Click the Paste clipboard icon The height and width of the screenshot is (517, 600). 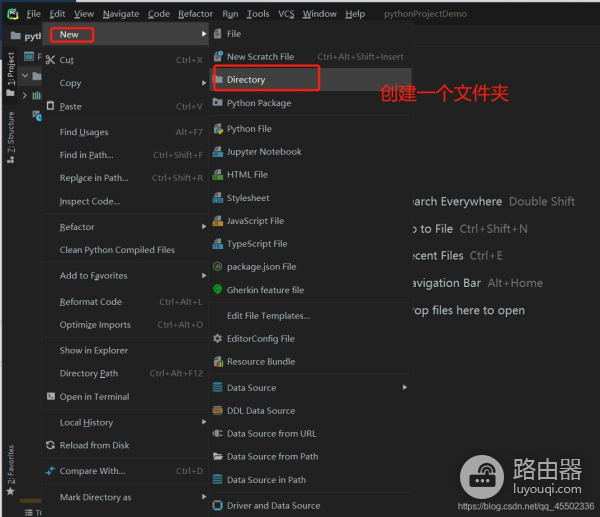click(50, 106)
